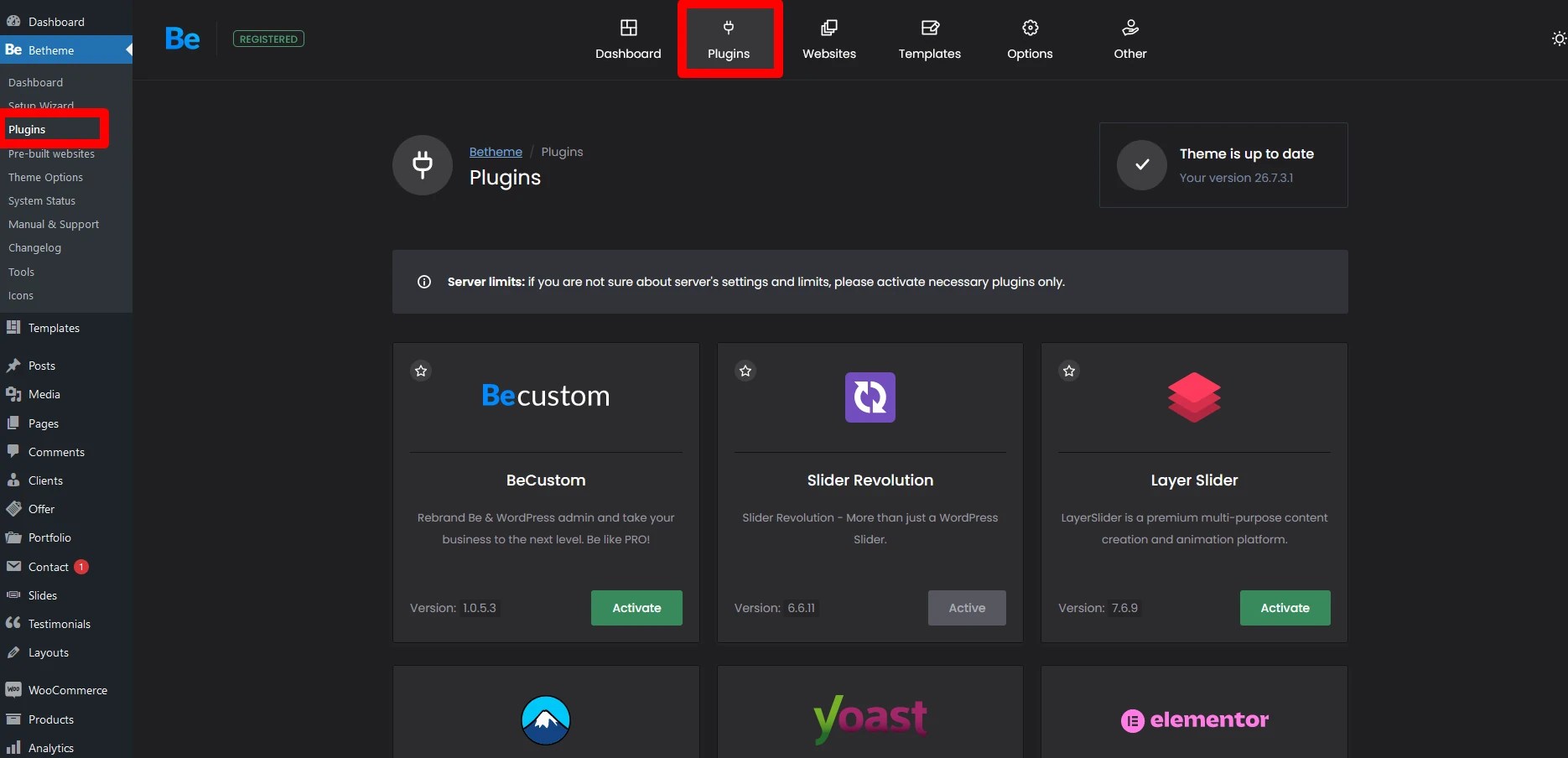Click the Yoast logo card

tap(870, 719)
